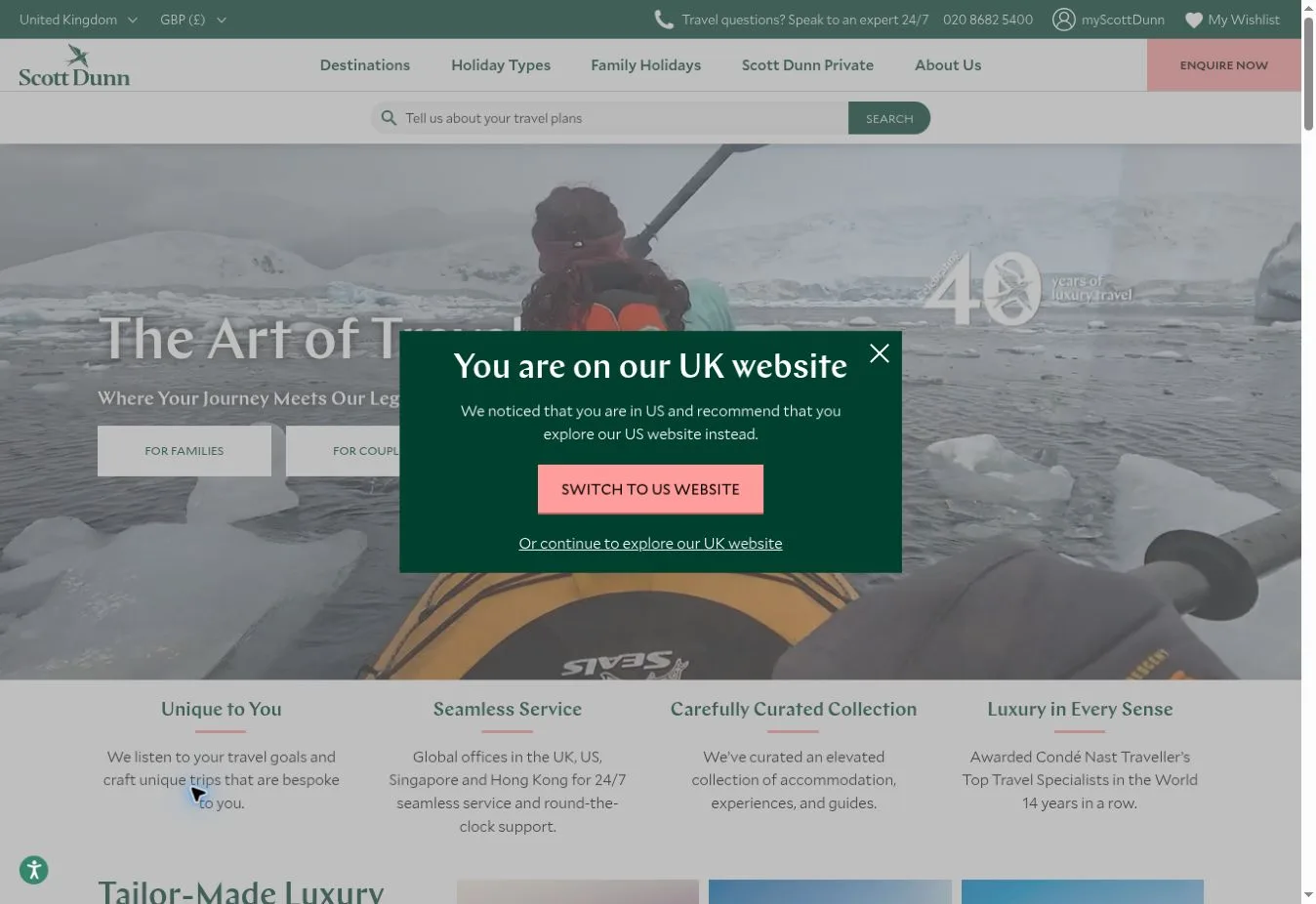Click Switch to US Website button
1316x904 pixels.
tap(650, 489)
